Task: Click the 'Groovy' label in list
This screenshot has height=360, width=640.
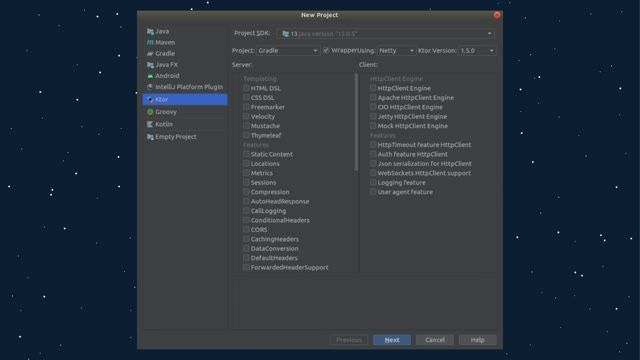Action: (166, 112)
